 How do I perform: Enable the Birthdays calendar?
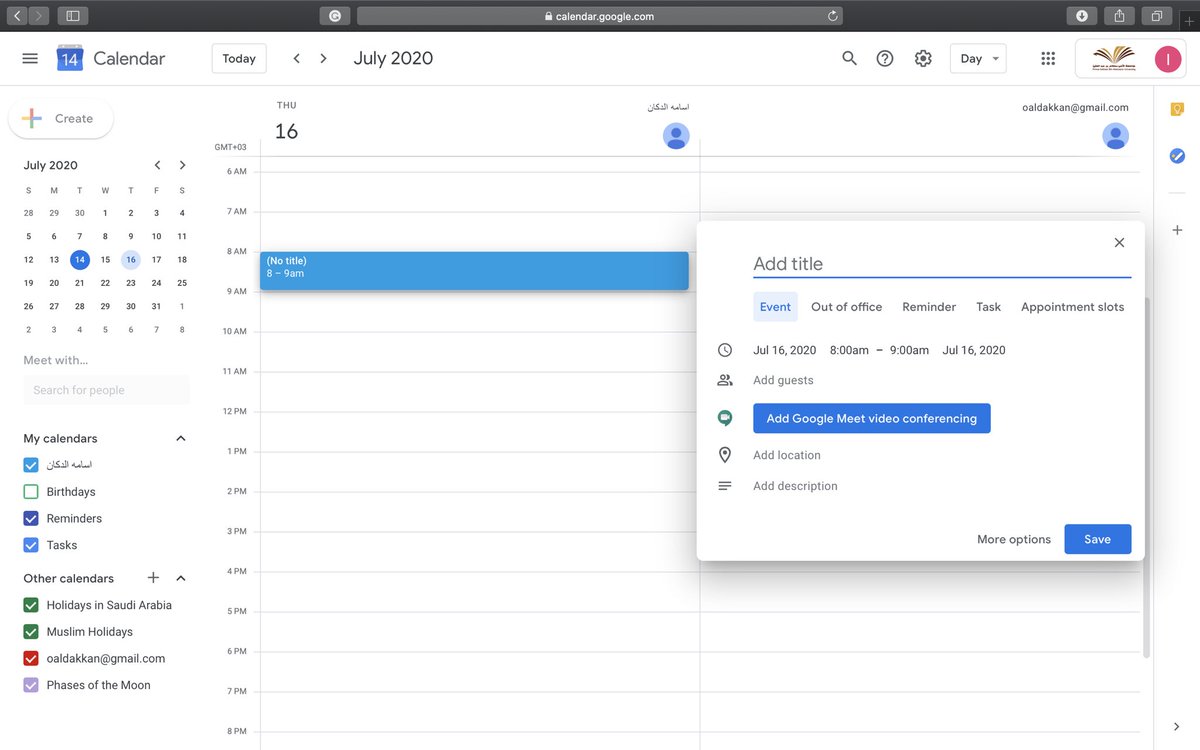30,492
